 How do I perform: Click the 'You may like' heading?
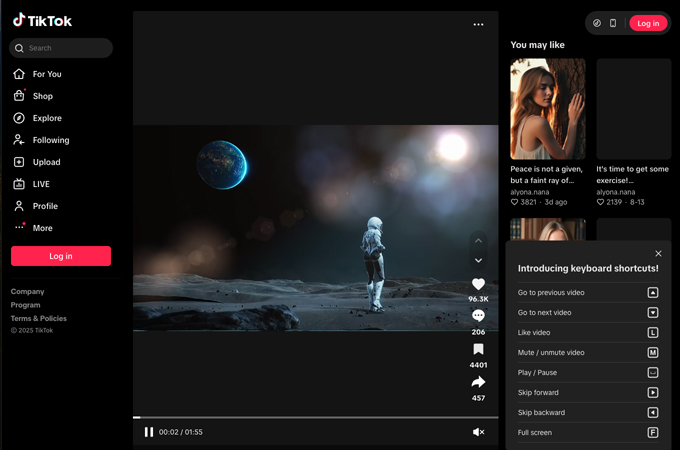(x=537, y=45)
